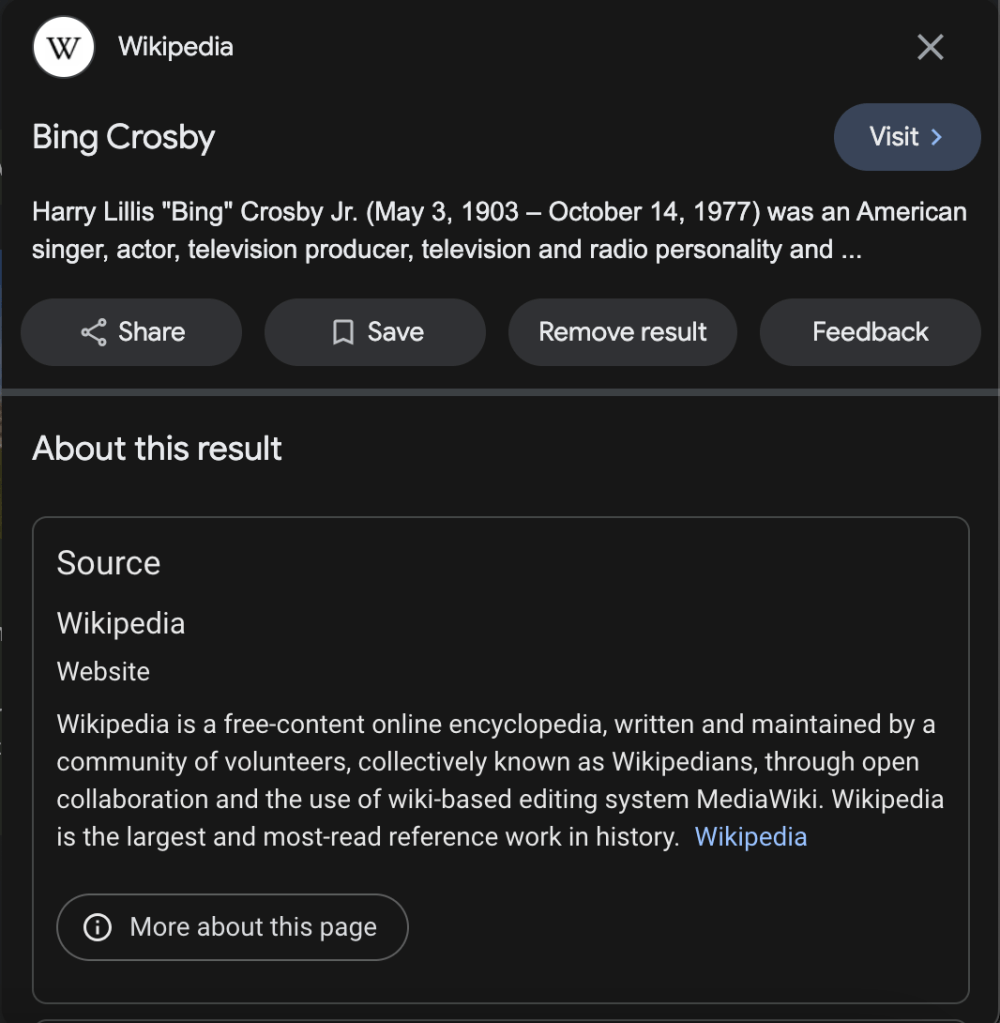Click the Source heading in the card

pos(108,563)
